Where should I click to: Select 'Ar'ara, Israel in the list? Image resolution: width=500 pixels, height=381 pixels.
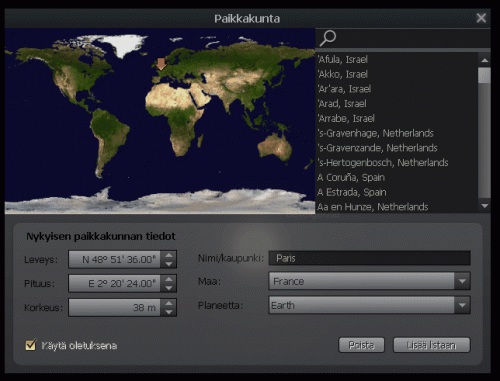click(x=397, y=89)
